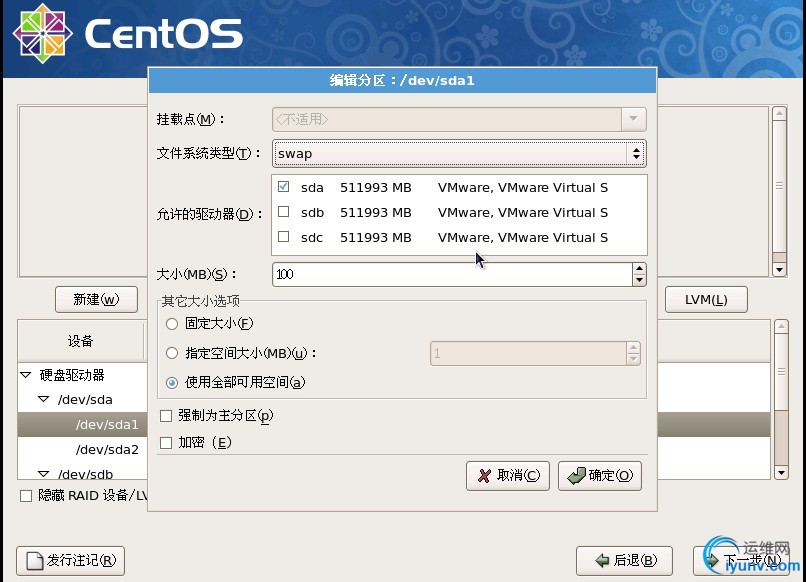The image size is (806, 582).
Task: Select /dev/sda1 row in device tree
Action: [107, 425]
